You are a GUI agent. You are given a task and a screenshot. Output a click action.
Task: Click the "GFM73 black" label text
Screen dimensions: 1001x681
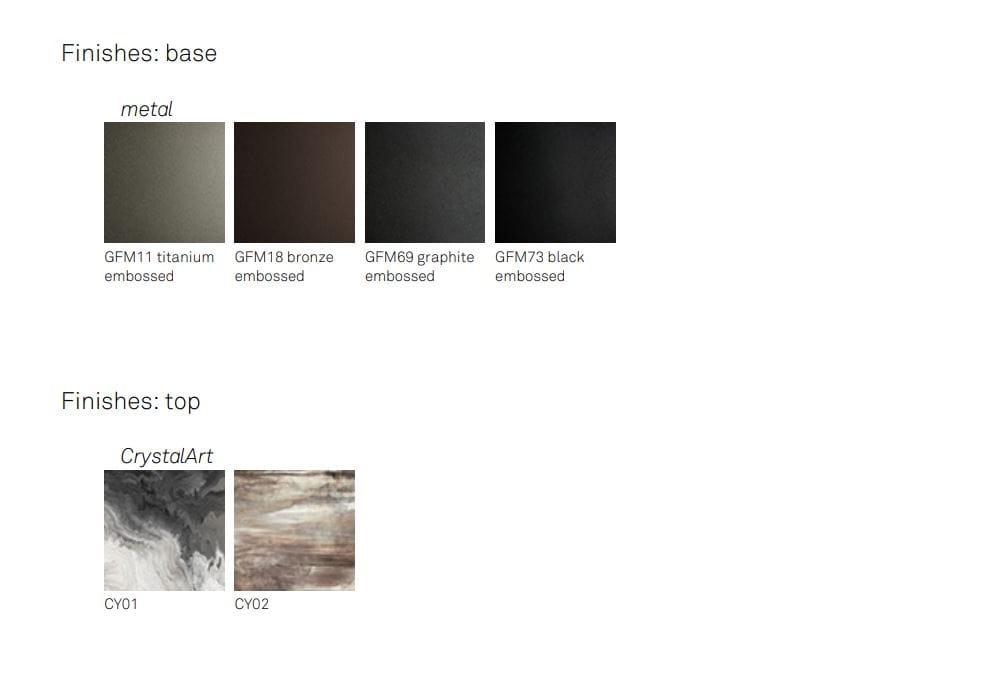[539, 257]
